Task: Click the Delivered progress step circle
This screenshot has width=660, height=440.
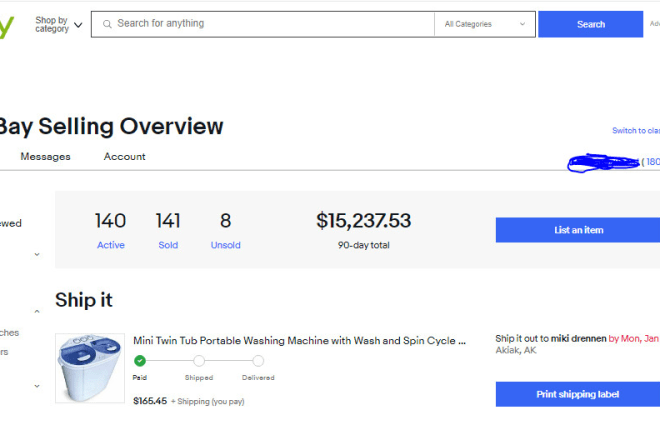Action: [258, 361]
